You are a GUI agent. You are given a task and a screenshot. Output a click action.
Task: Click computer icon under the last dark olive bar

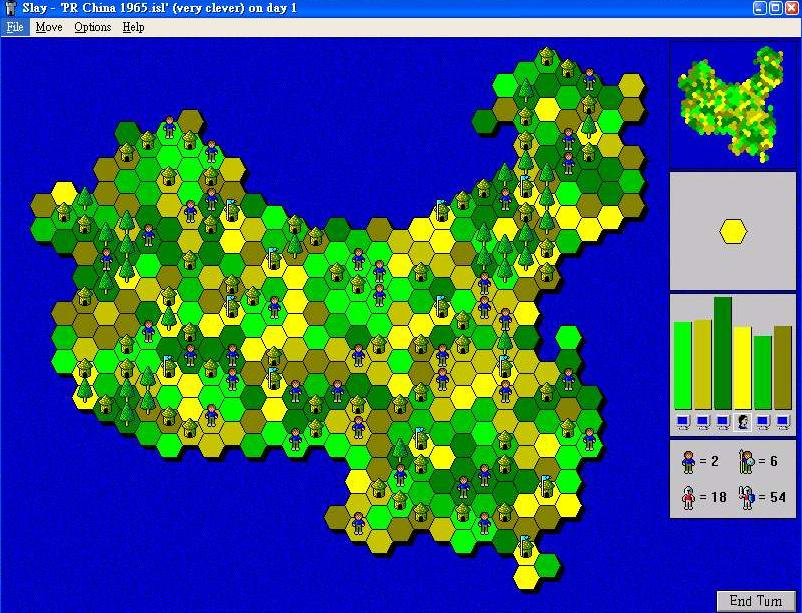[x=783, y=422]
